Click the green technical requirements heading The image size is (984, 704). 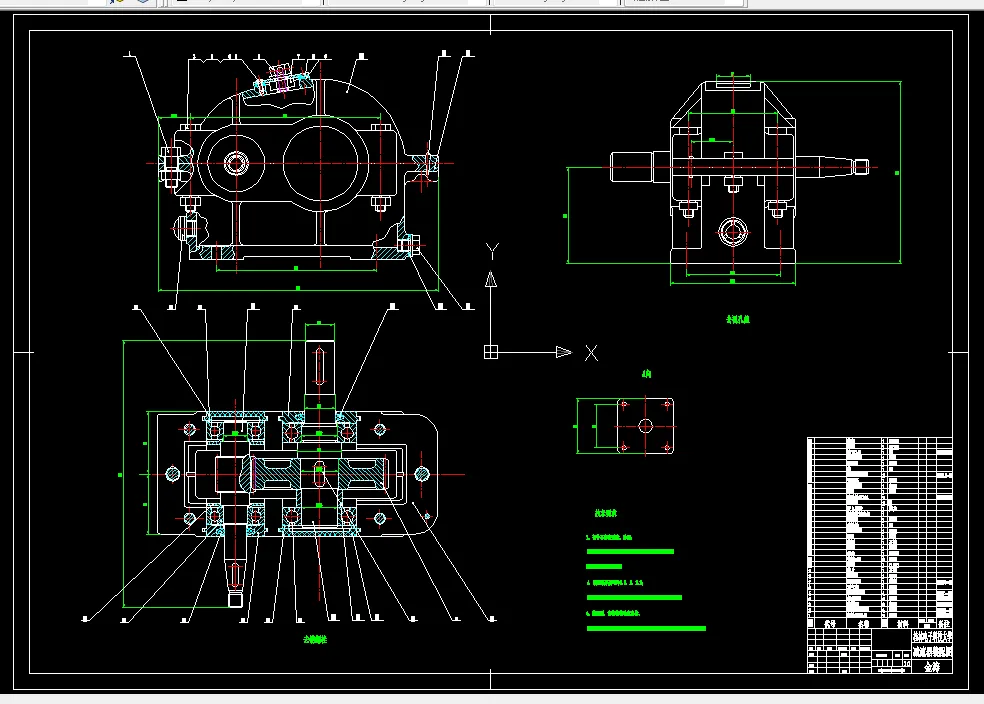coord(606,513)
